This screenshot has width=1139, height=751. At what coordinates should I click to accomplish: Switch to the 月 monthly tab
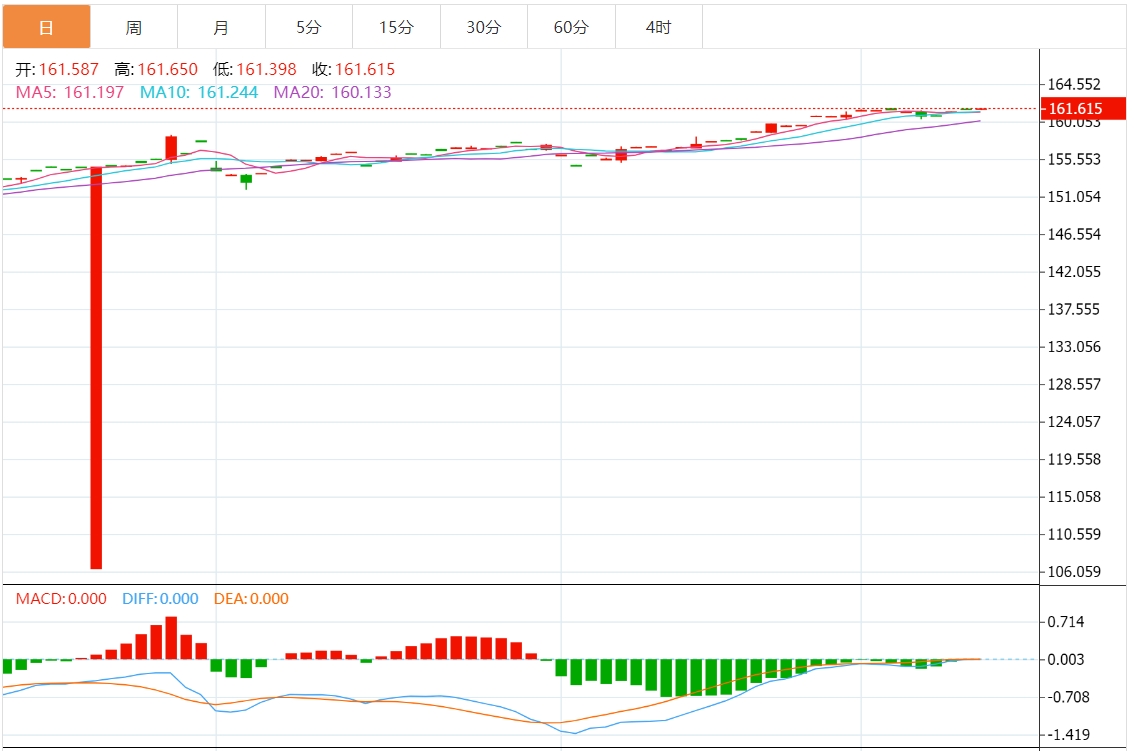(x=221, y=27)
